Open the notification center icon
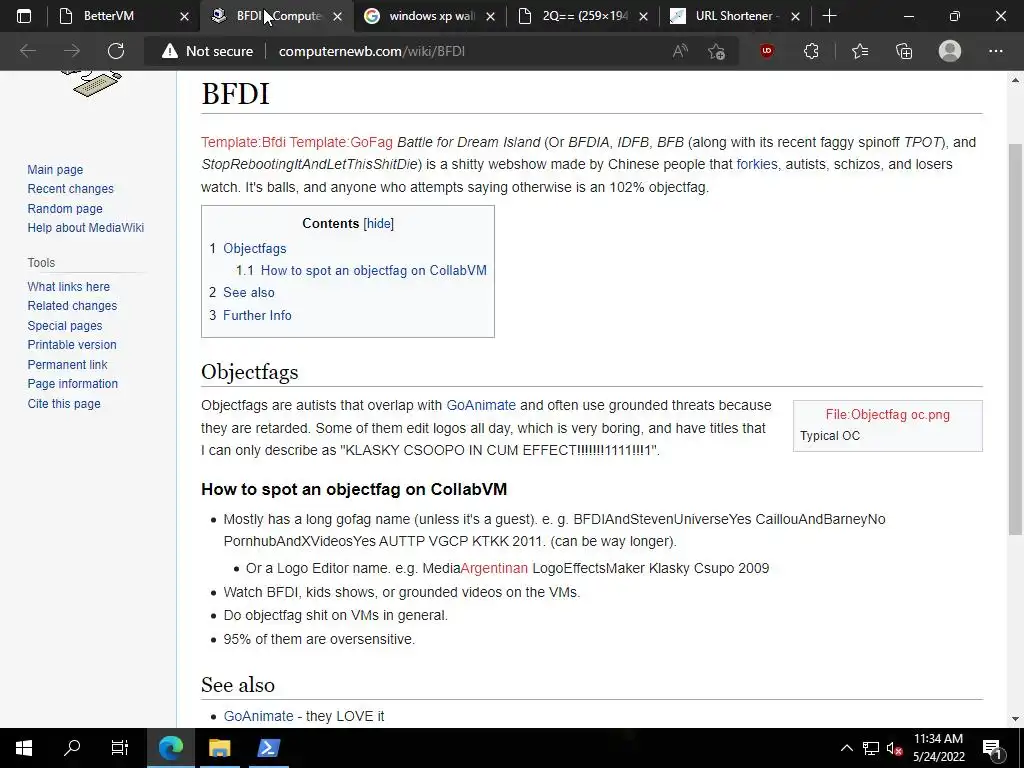The width and height of the screenshot is (1024, 768). (x=992, y=748)
